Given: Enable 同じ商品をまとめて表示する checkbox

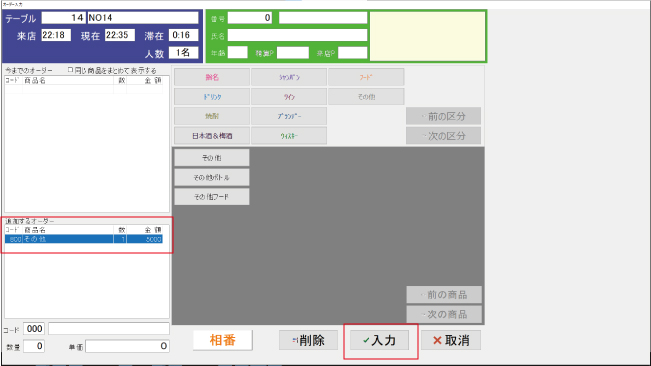Looking at the screenshot, I should tap(70, 70).
